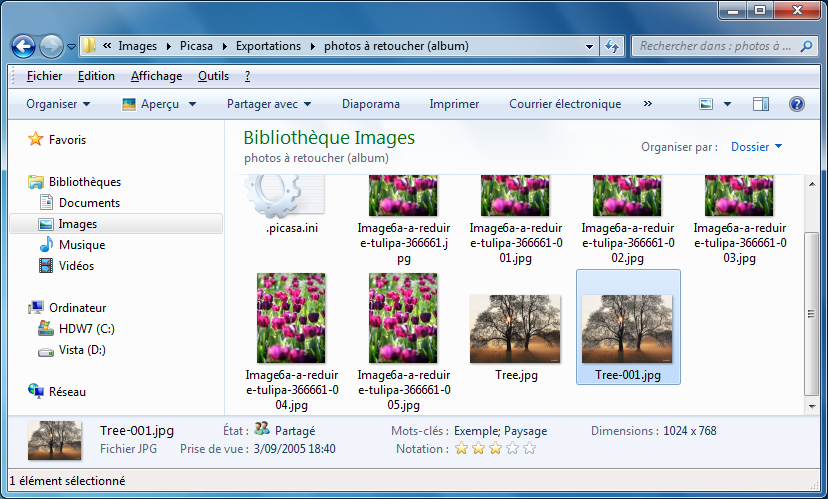Select Réseau in navigation pane

(57, 391)
